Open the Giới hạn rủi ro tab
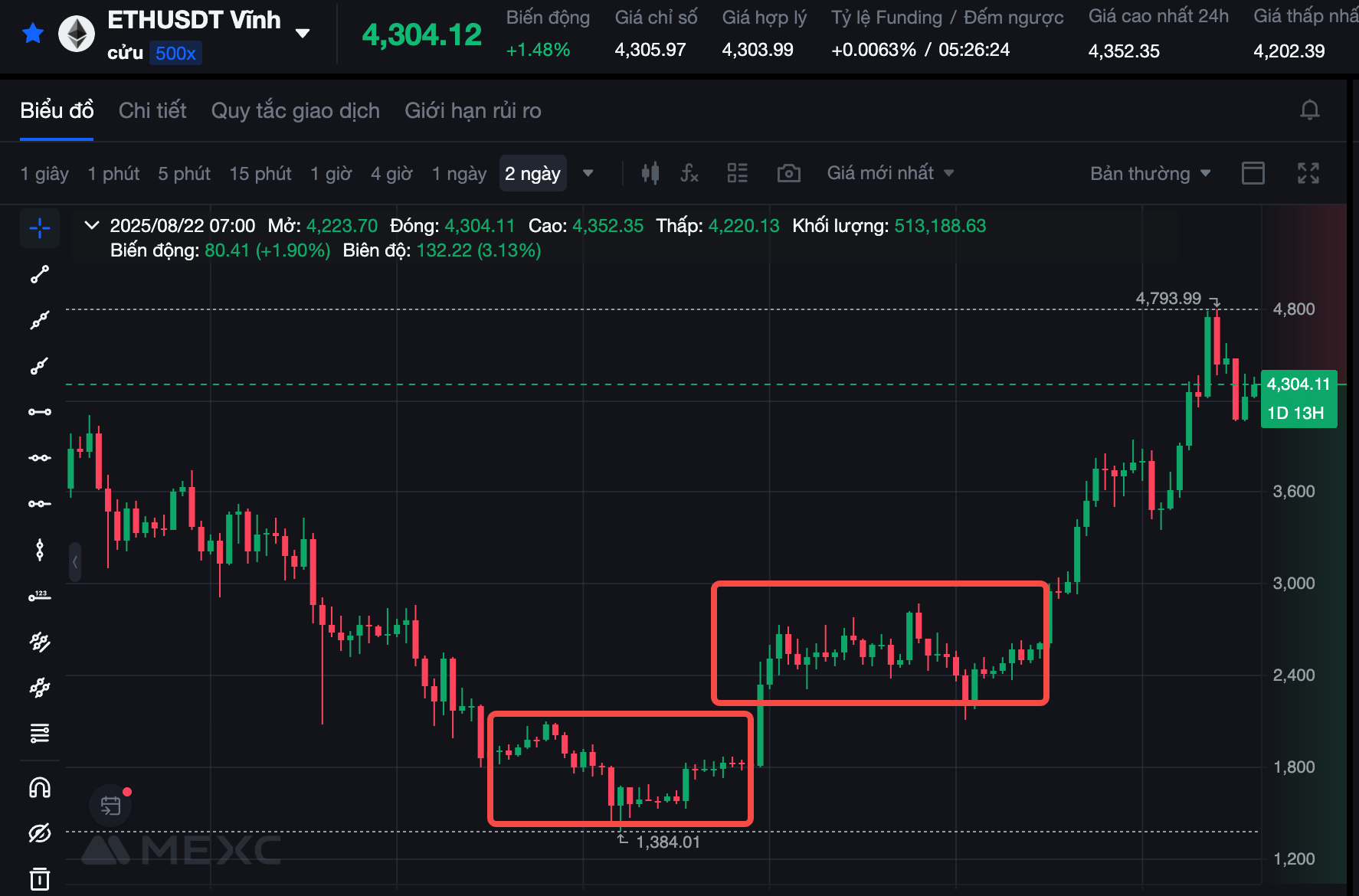Image resolution: width=1359 pixels, height=896 pixels. click(473, 110)
